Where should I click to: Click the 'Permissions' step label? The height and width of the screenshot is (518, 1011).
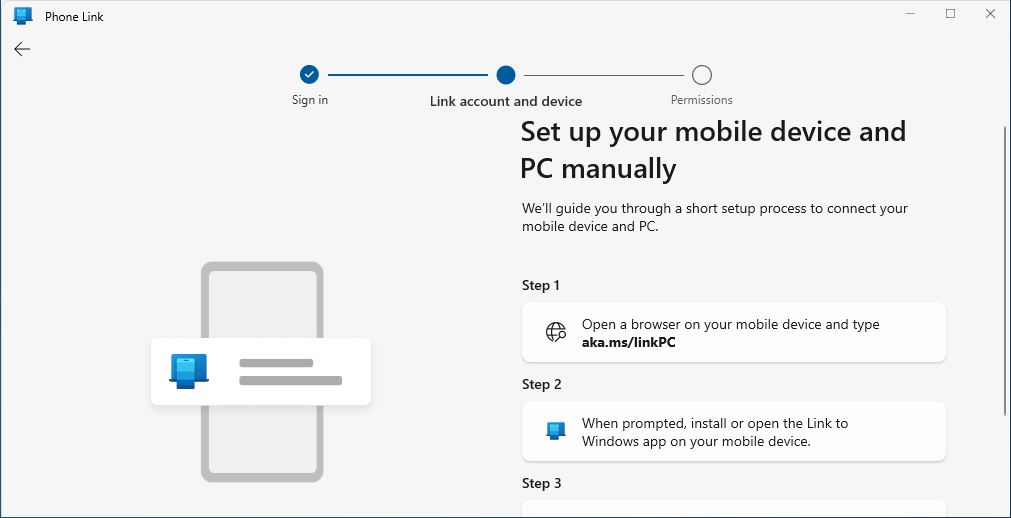[x=702, y=100]
